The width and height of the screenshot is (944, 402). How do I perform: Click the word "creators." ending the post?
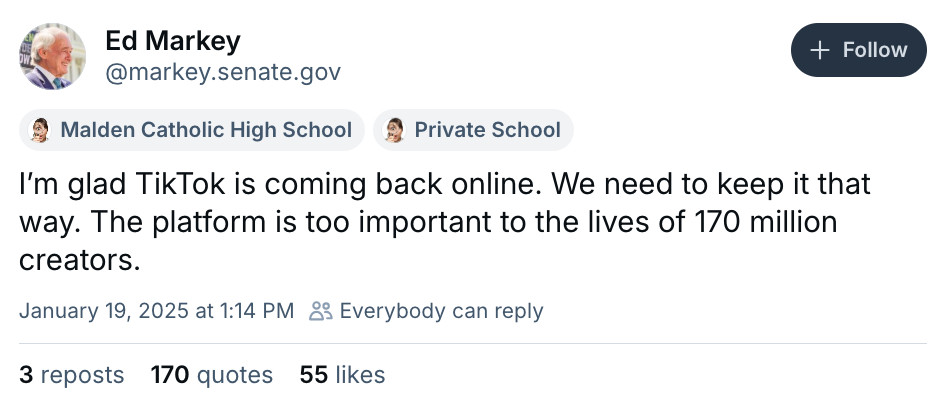(x=79, y=260)
